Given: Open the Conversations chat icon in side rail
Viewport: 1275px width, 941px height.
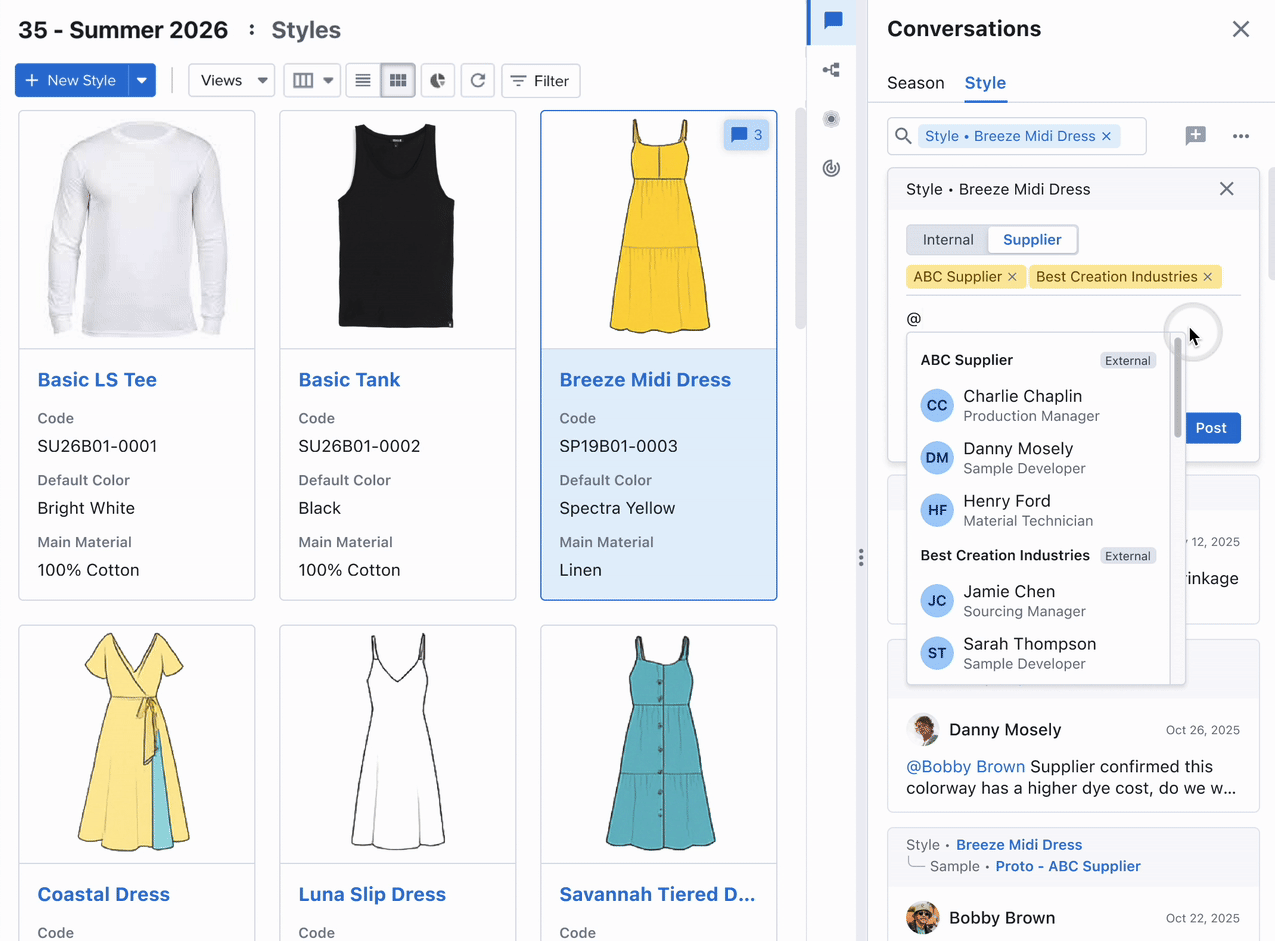Looking at the screenshot, I should 833,21.
